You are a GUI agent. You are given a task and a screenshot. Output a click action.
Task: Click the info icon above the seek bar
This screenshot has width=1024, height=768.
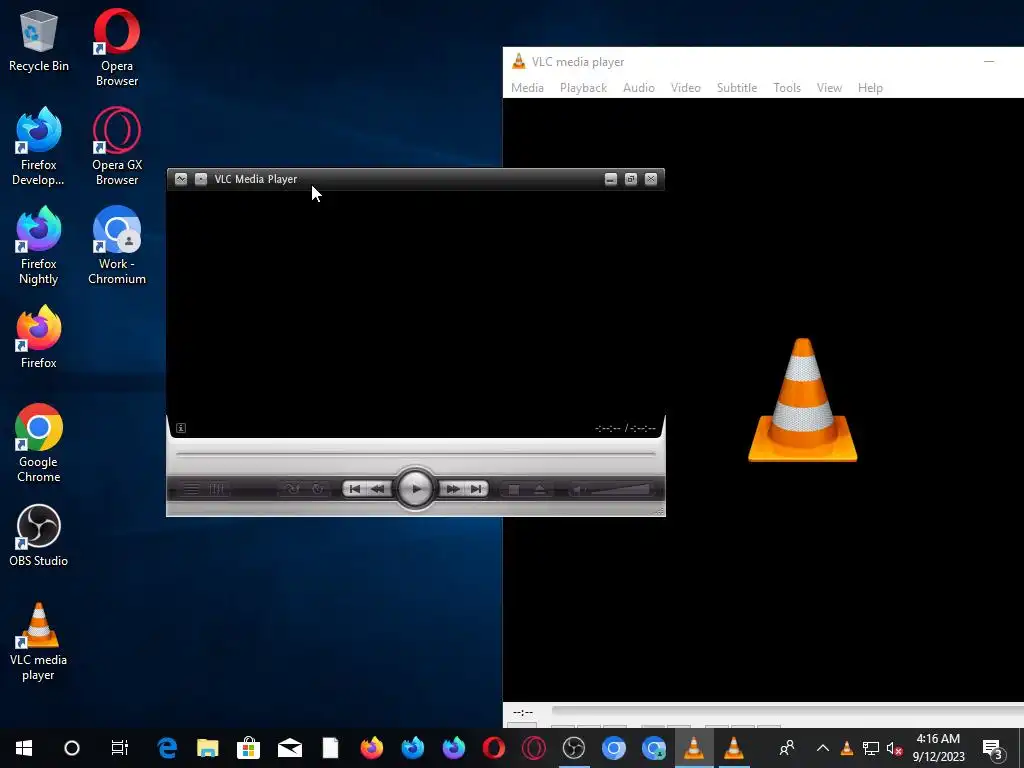click(181, 428)
